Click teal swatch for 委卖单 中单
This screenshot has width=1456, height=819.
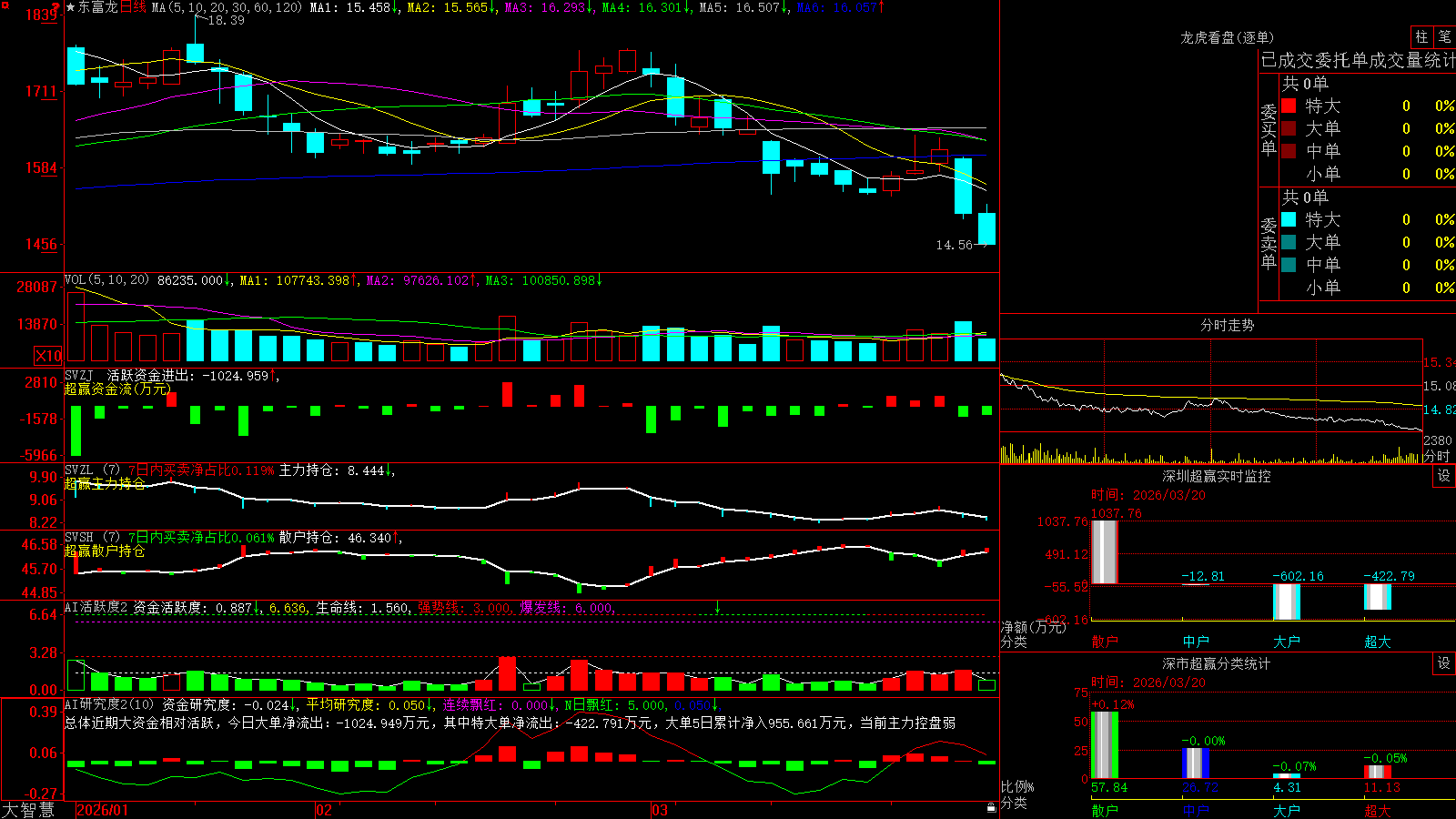click(x=1289, y=265)
